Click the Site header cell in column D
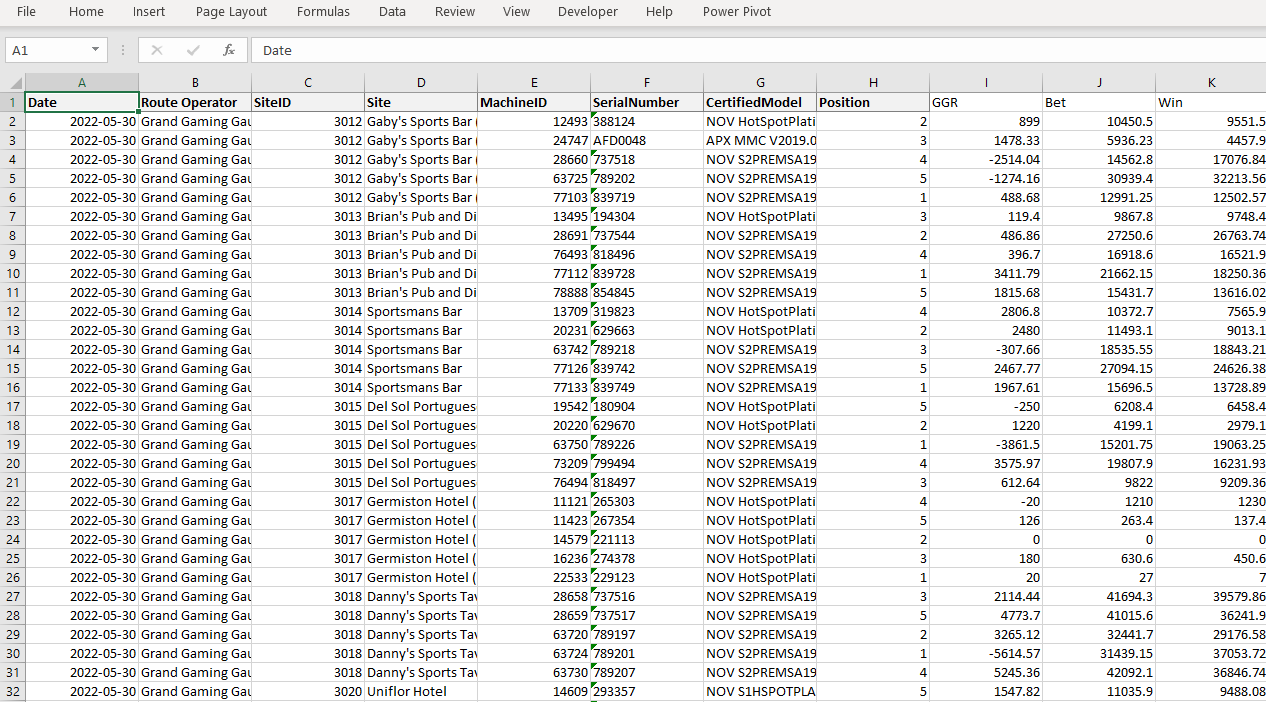This screenshot has width=1266, height=702. [421, 102]
